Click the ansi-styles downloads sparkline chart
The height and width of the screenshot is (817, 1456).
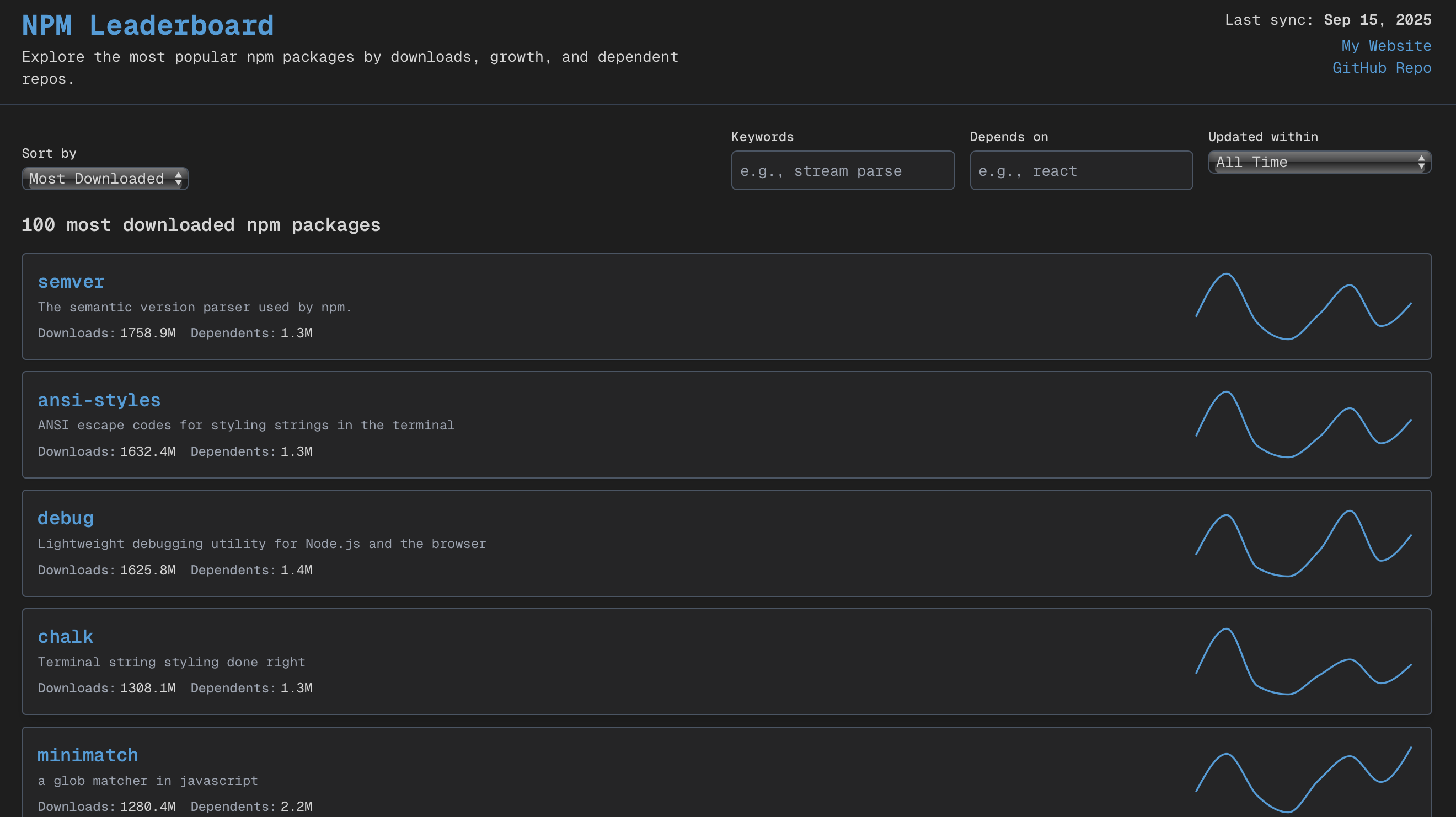[x=1303, y=424]
